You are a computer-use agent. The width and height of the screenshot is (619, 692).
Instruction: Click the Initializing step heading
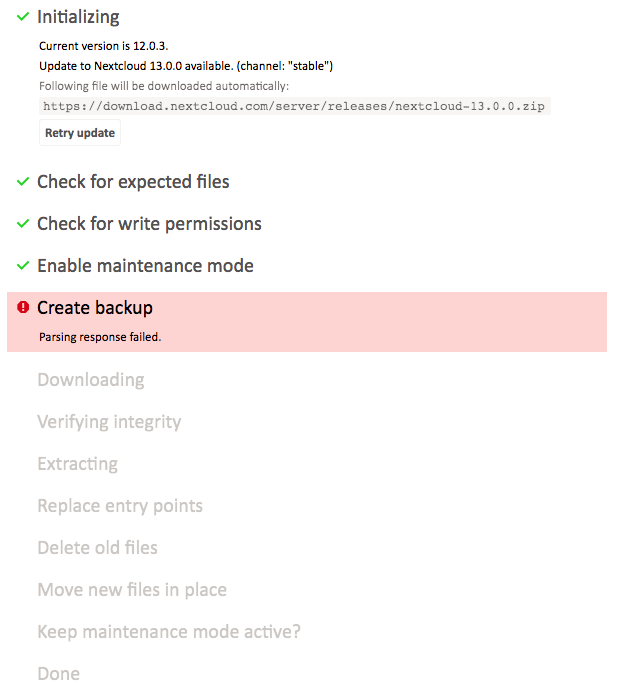click(79, 17)
